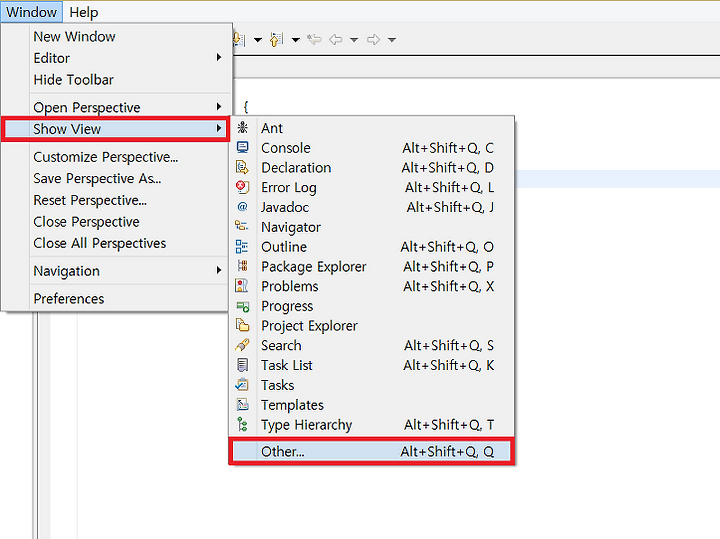Expand the Editor submenu arrow
This screenshot has width=720, height=539.
(x=219, y=57)
